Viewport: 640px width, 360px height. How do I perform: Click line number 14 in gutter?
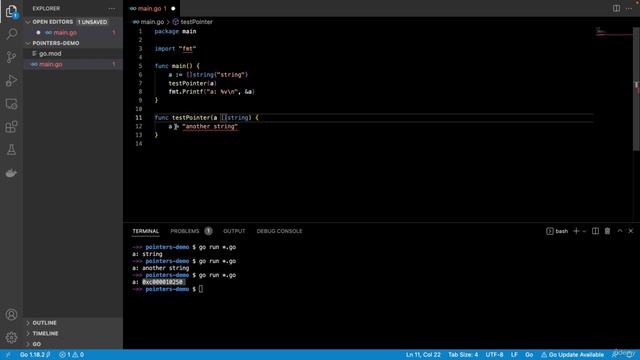tap(139, 144)
